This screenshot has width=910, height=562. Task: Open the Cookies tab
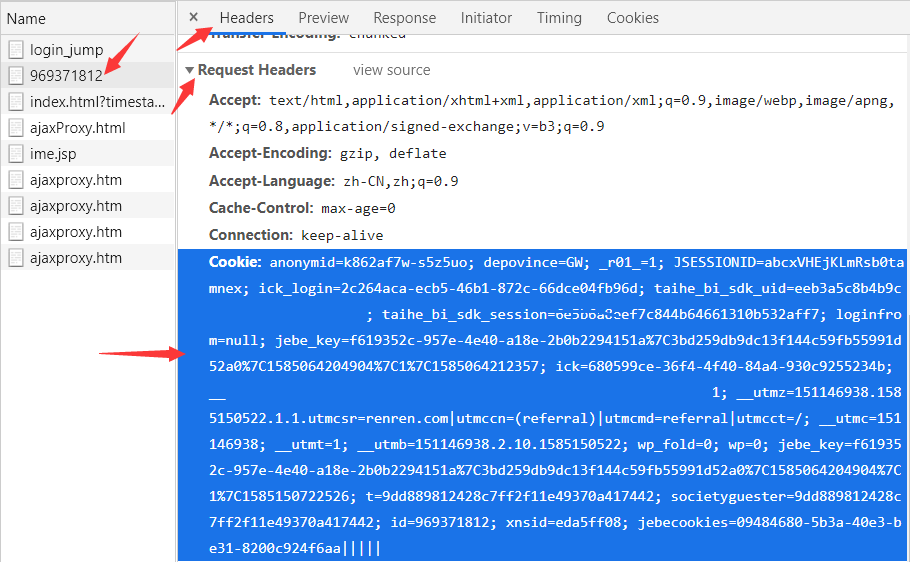point(632,18)
